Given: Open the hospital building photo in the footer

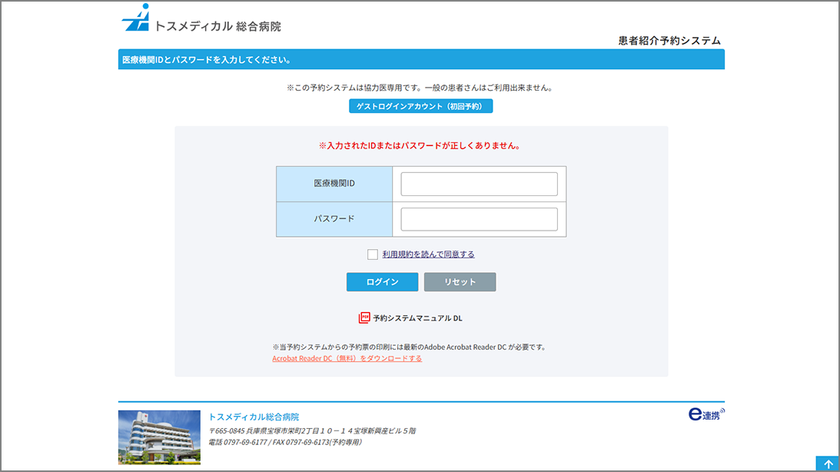Looking at the screenshot, I should [x=158, y=437].
